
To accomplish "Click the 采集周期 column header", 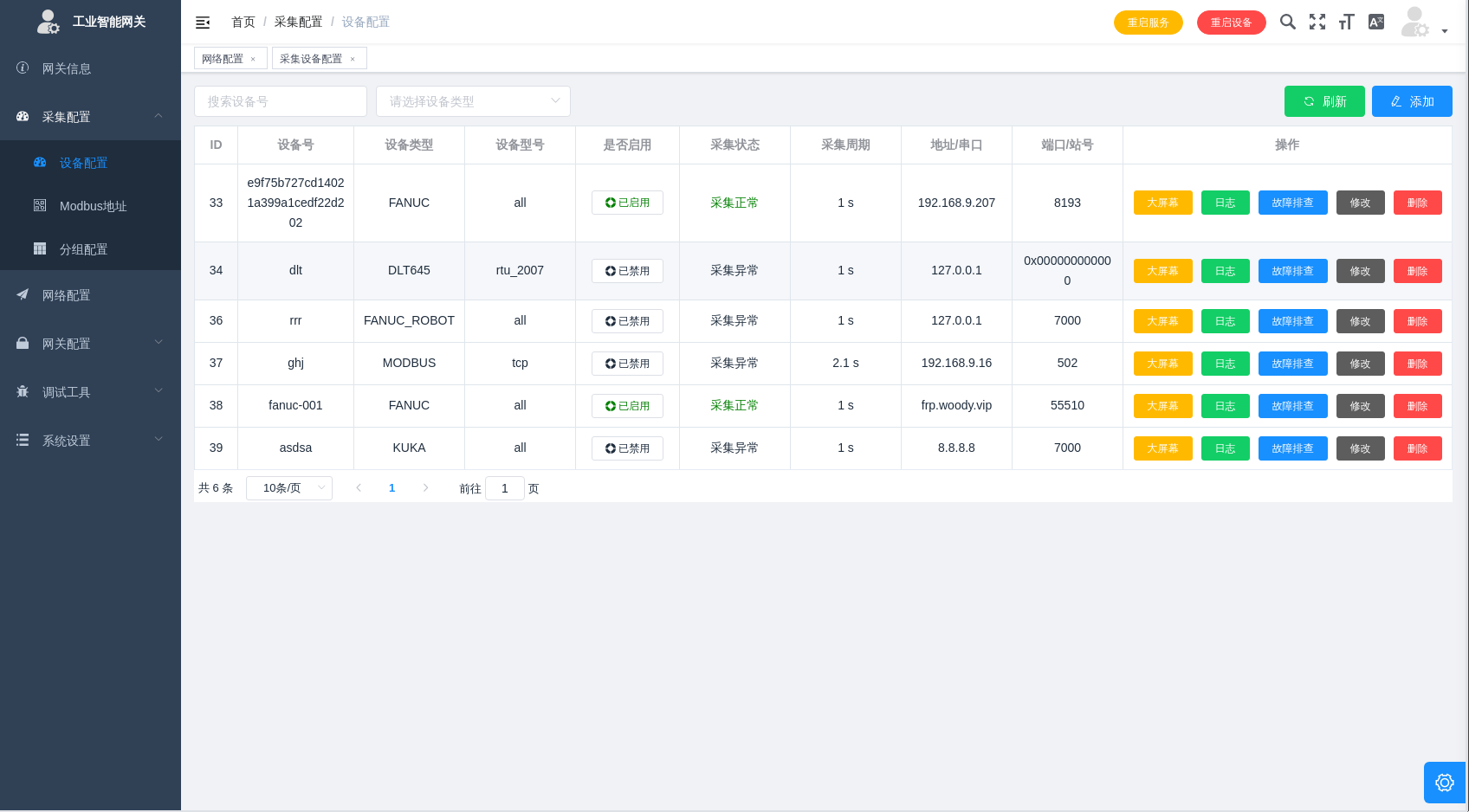I will coord(845,145).
